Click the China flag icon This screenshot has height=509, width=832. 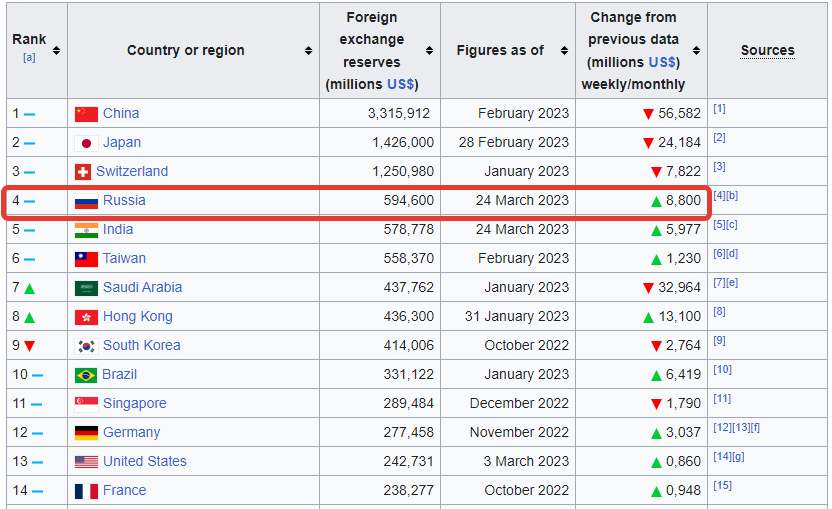pos(86,114)
